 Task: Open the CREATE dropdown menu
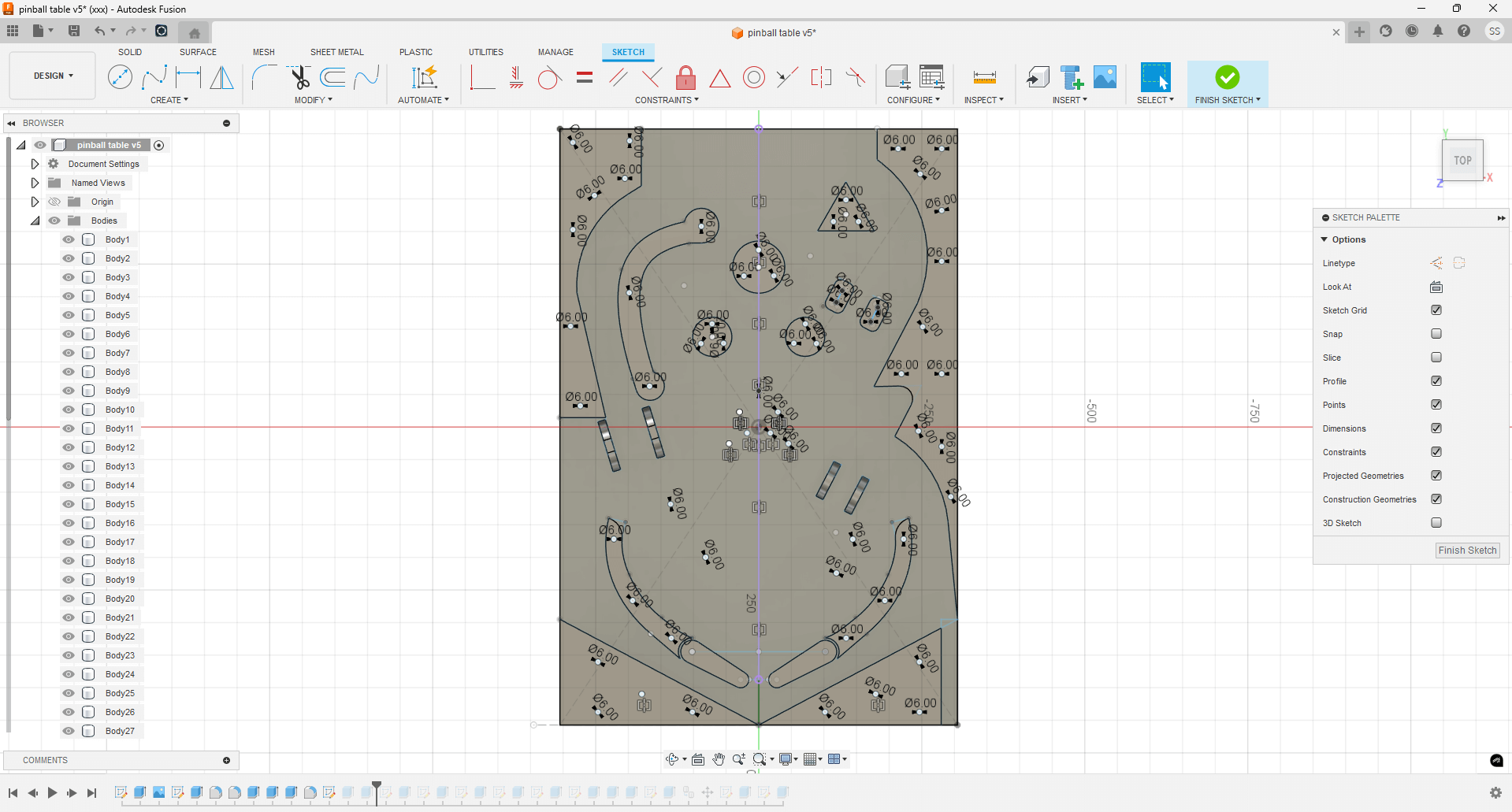tap(169, 100)
